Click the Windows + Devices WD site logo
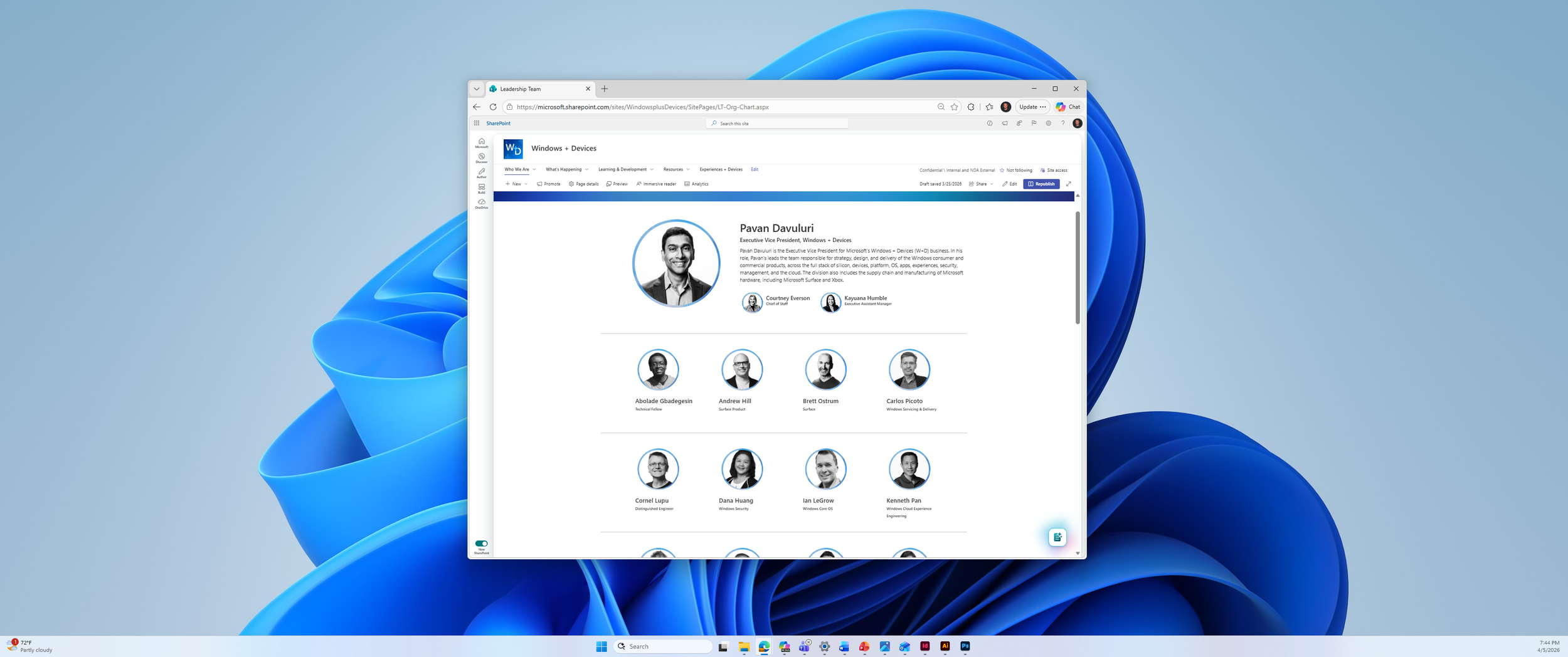Screen dimensions: 1568x657 [513, 149]
